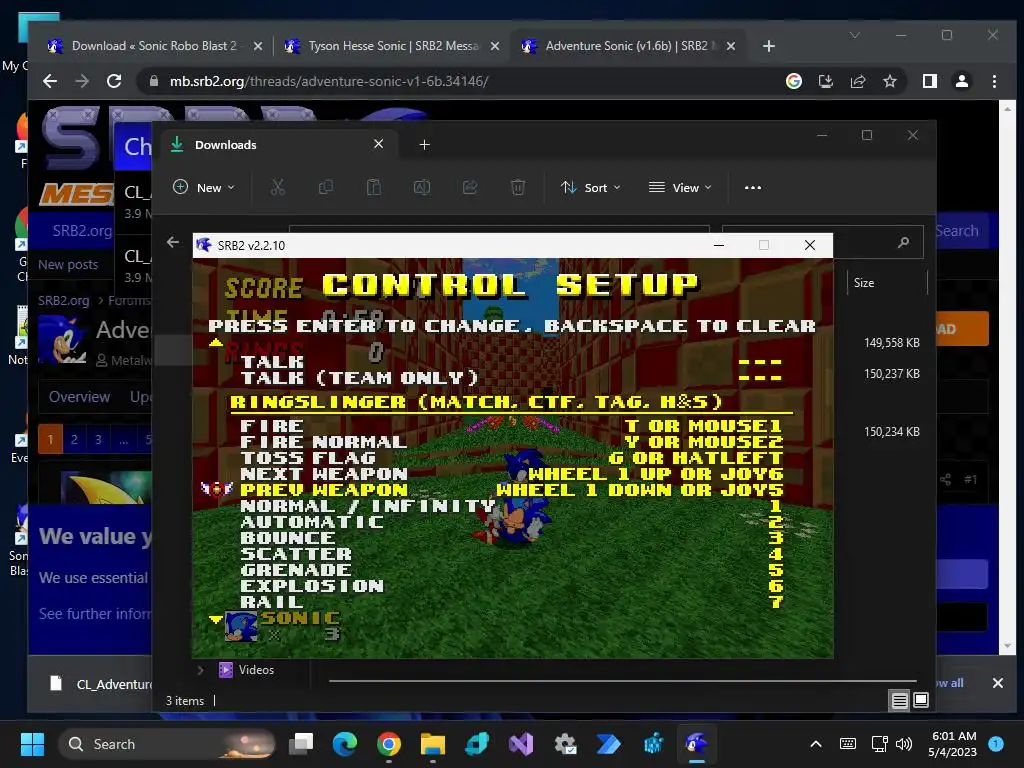Viewport: 1024px width, 768px height.
Task: Click the Paste icon in File Explorer
Action: (374, 187)
